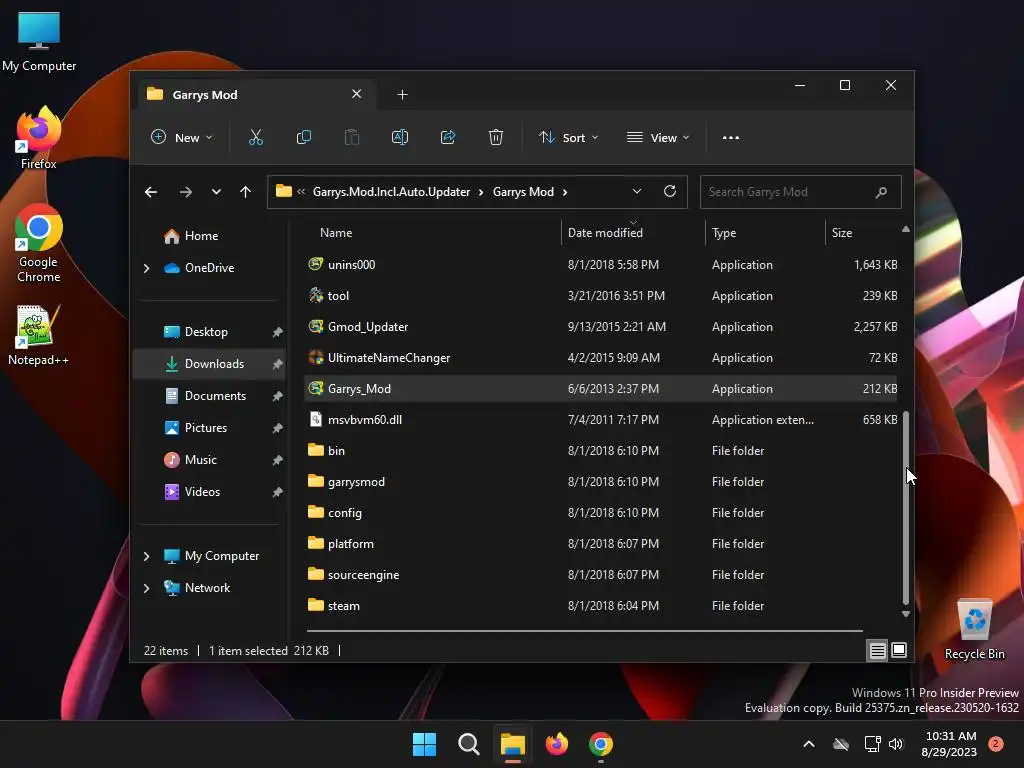Switch to details view layout icon

(x=877, y=650)
